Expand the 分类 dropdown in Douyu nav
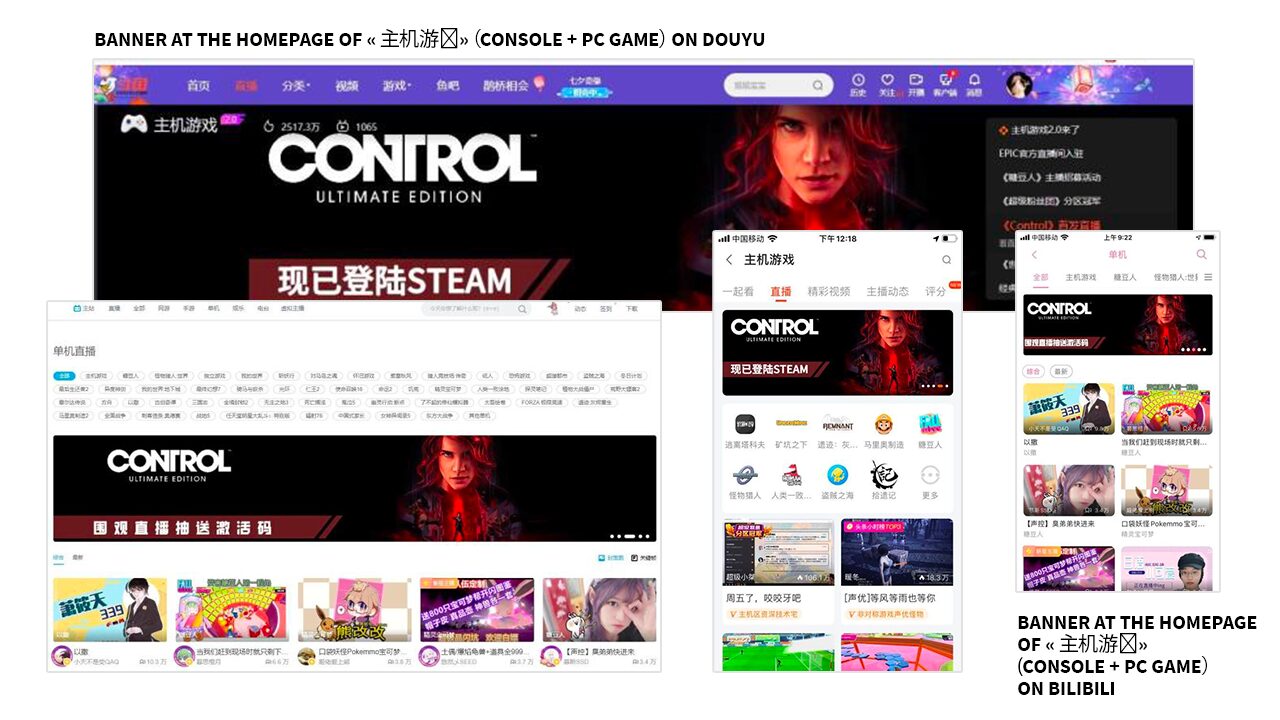1280x720 pixels. coord(295,86)
